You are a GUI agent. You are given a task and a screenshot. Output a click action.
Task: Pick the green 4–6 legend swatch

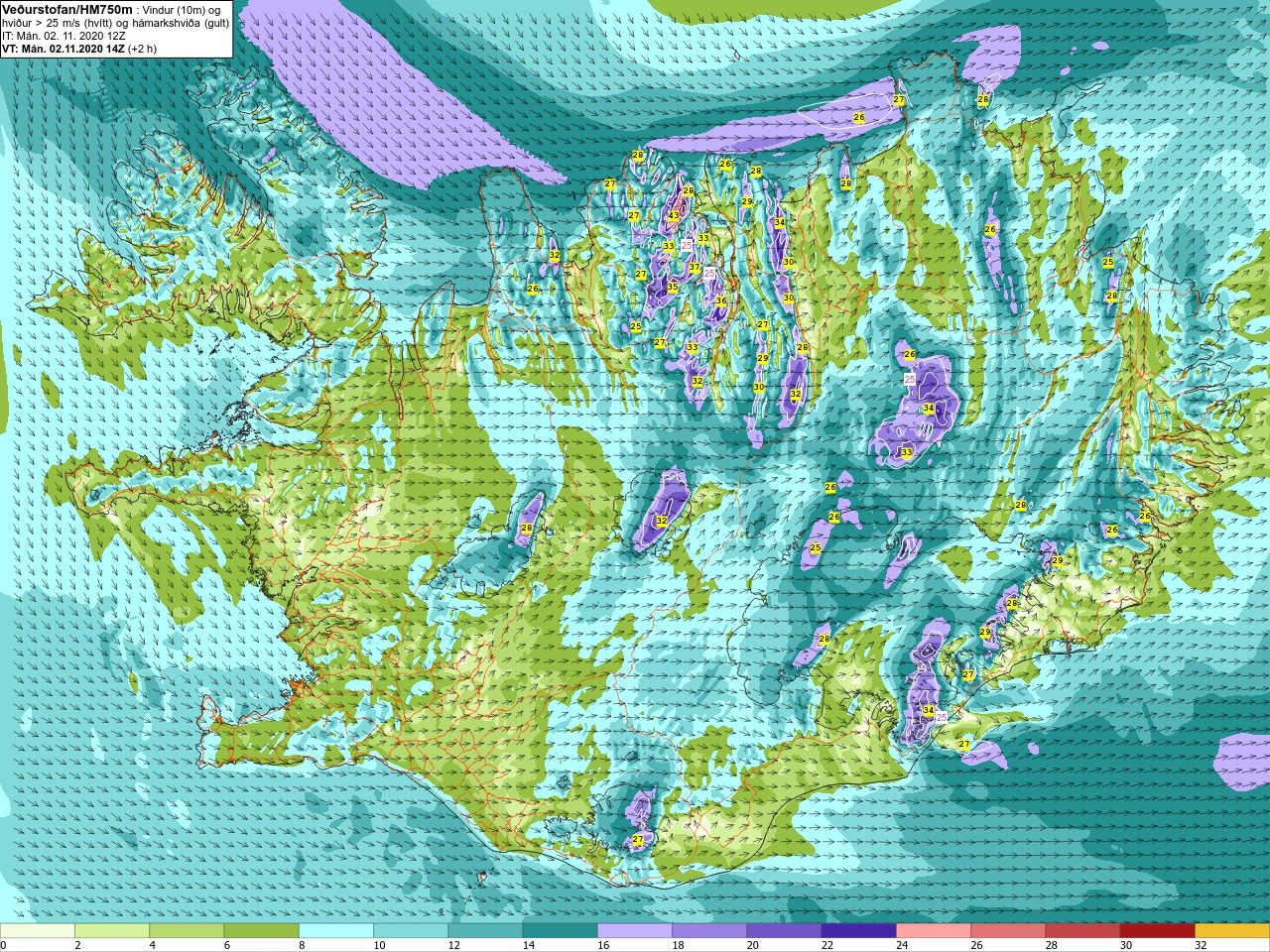pyautogui.click(x=187, y=931)
